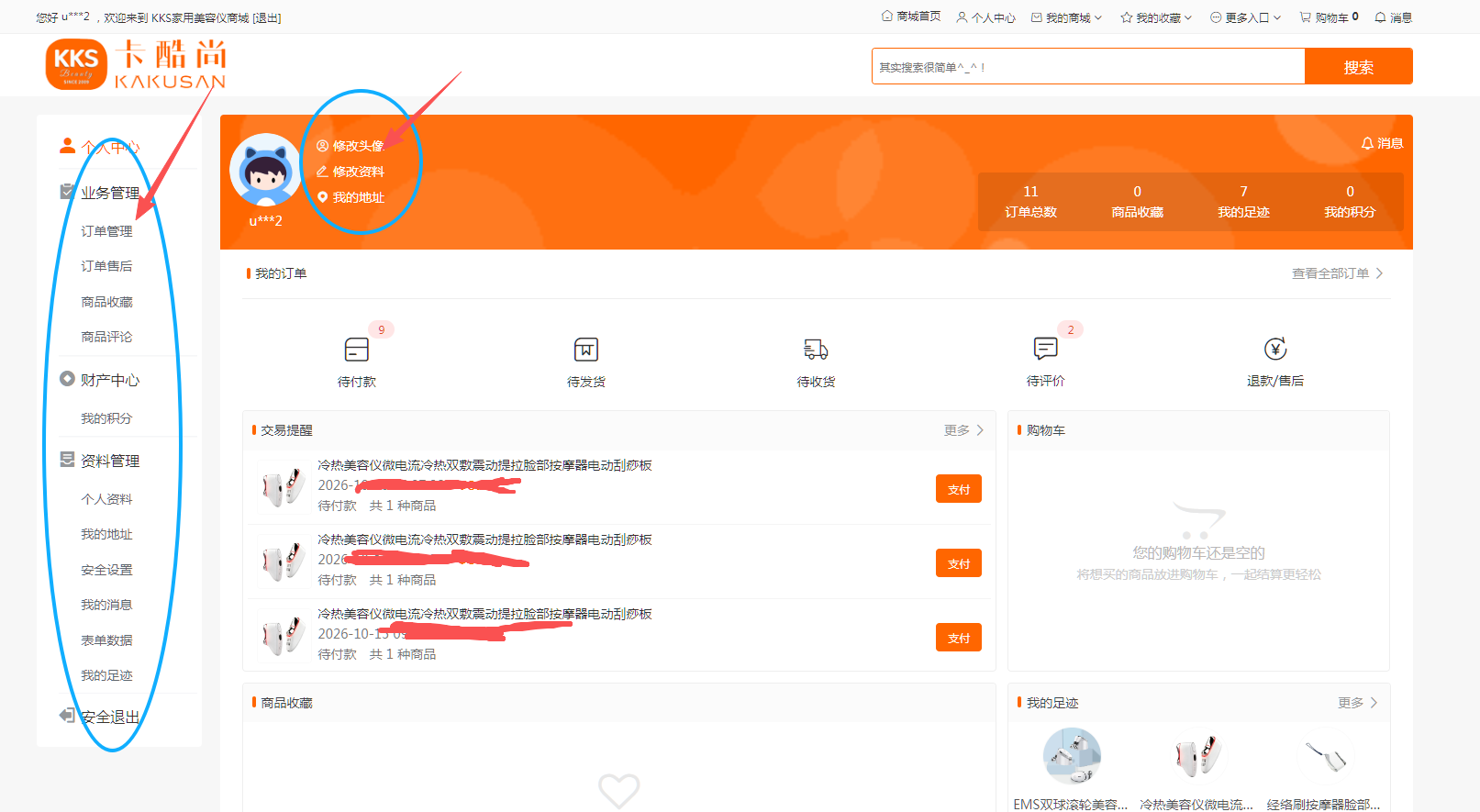Open the 待发货 awaiting shipment icon

coord(586,350)
